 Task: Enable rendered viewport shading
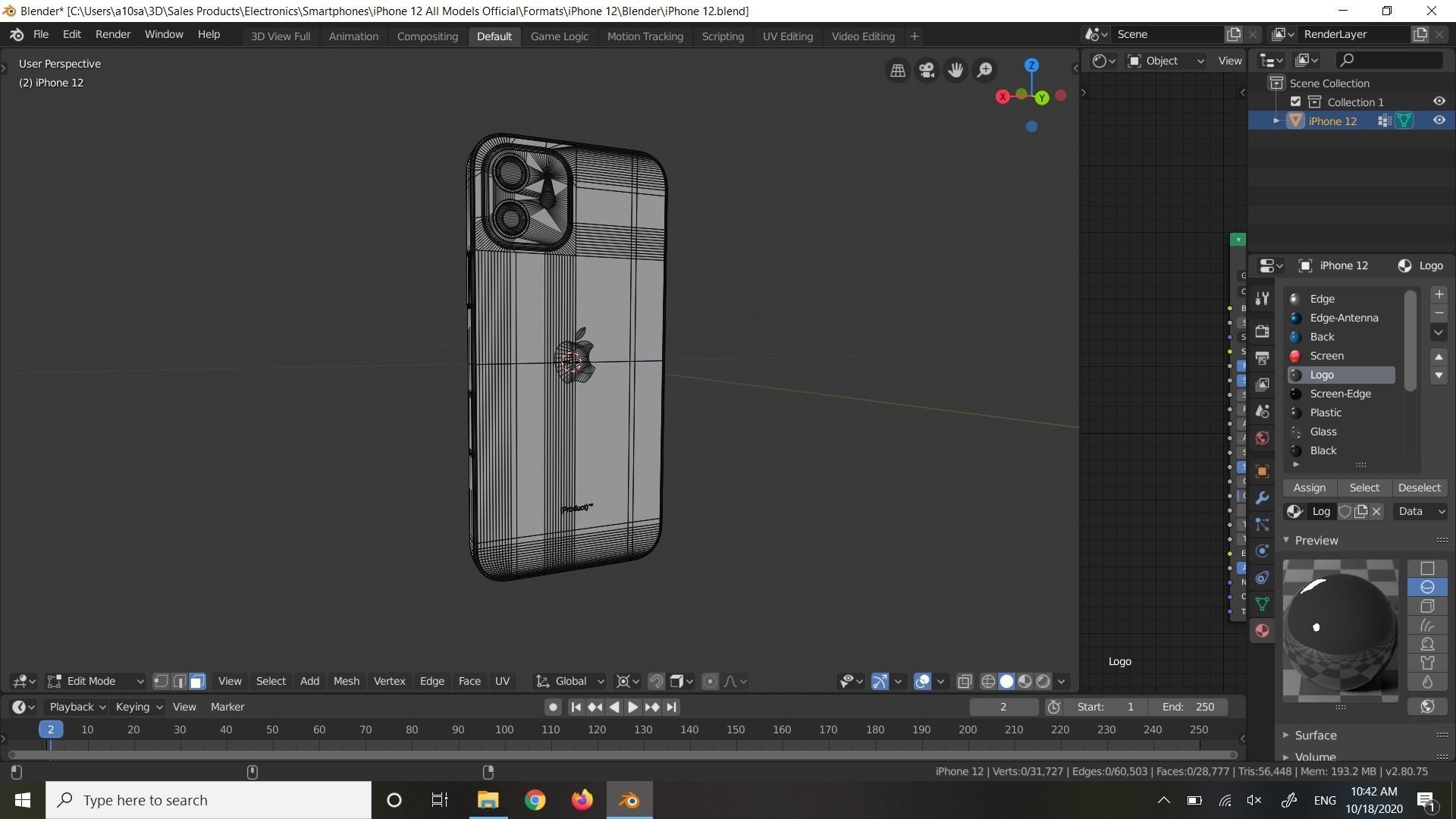pyautogui.click(x=1043, y=681)
